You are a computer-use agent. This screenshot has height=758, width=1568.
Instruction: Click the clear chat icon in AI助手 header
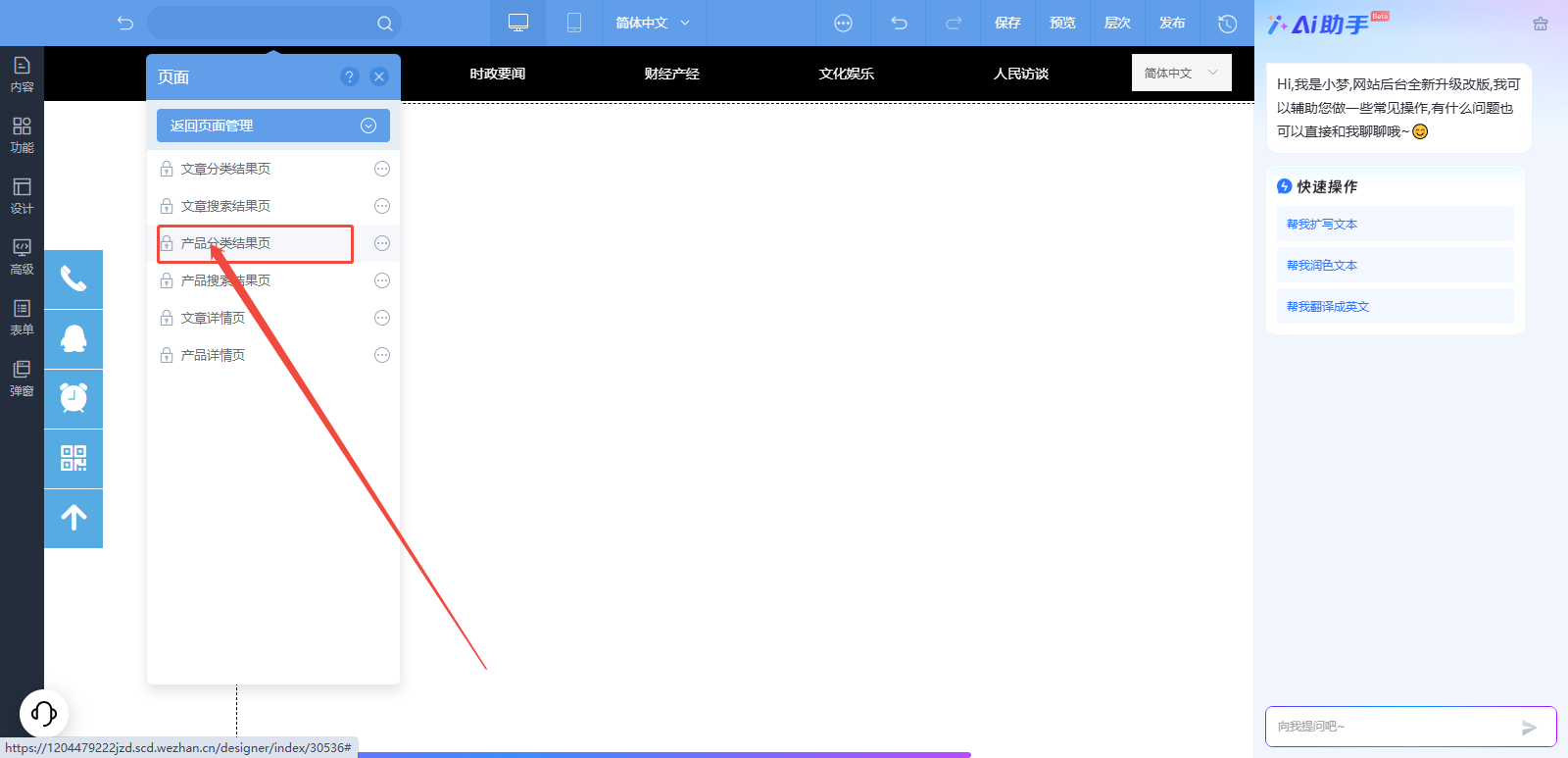click(1541, 24)
